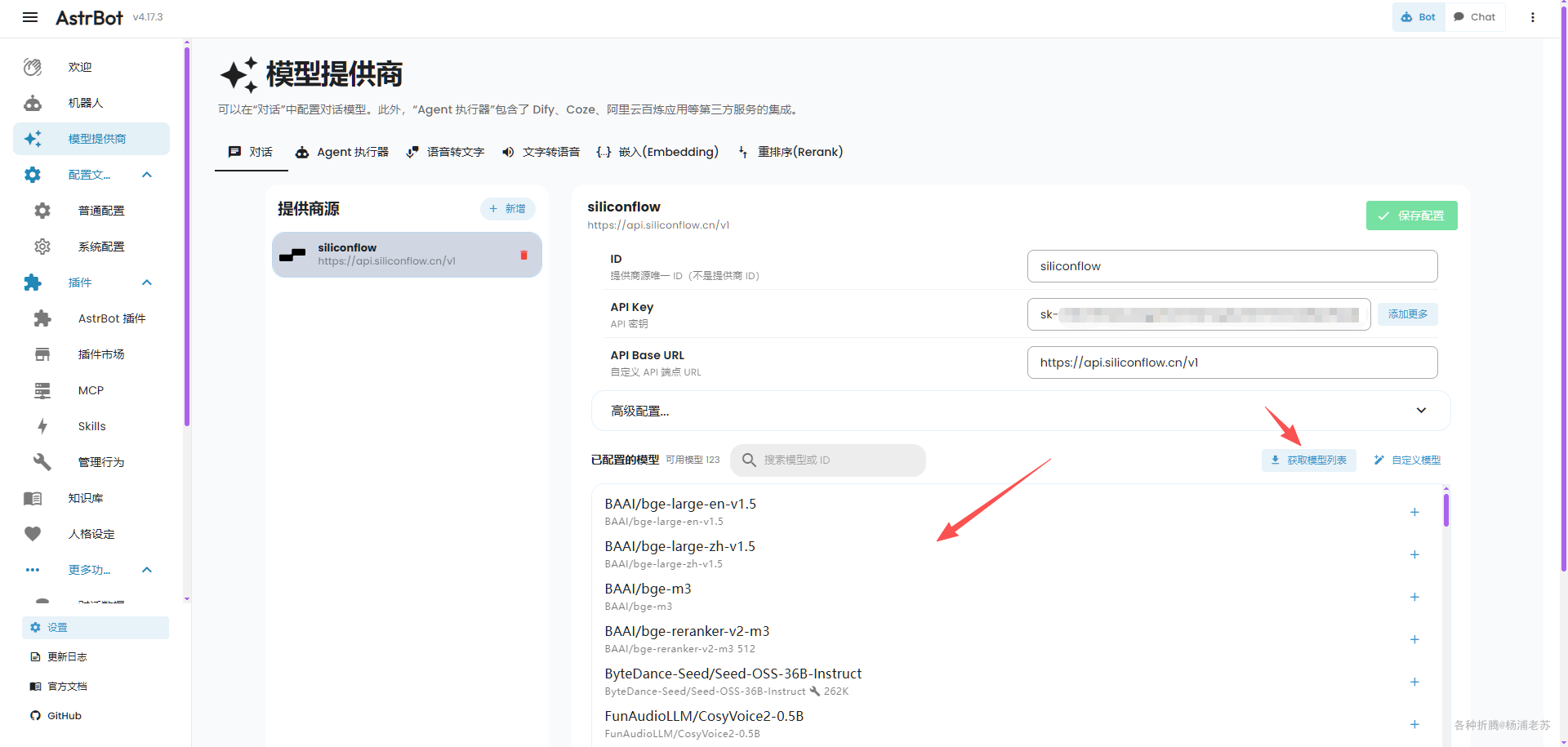
Task: Add the FunAudioLLM/CosyVoice2-0.5B model
Action: pyautogui.click(x=1414, y=724)
